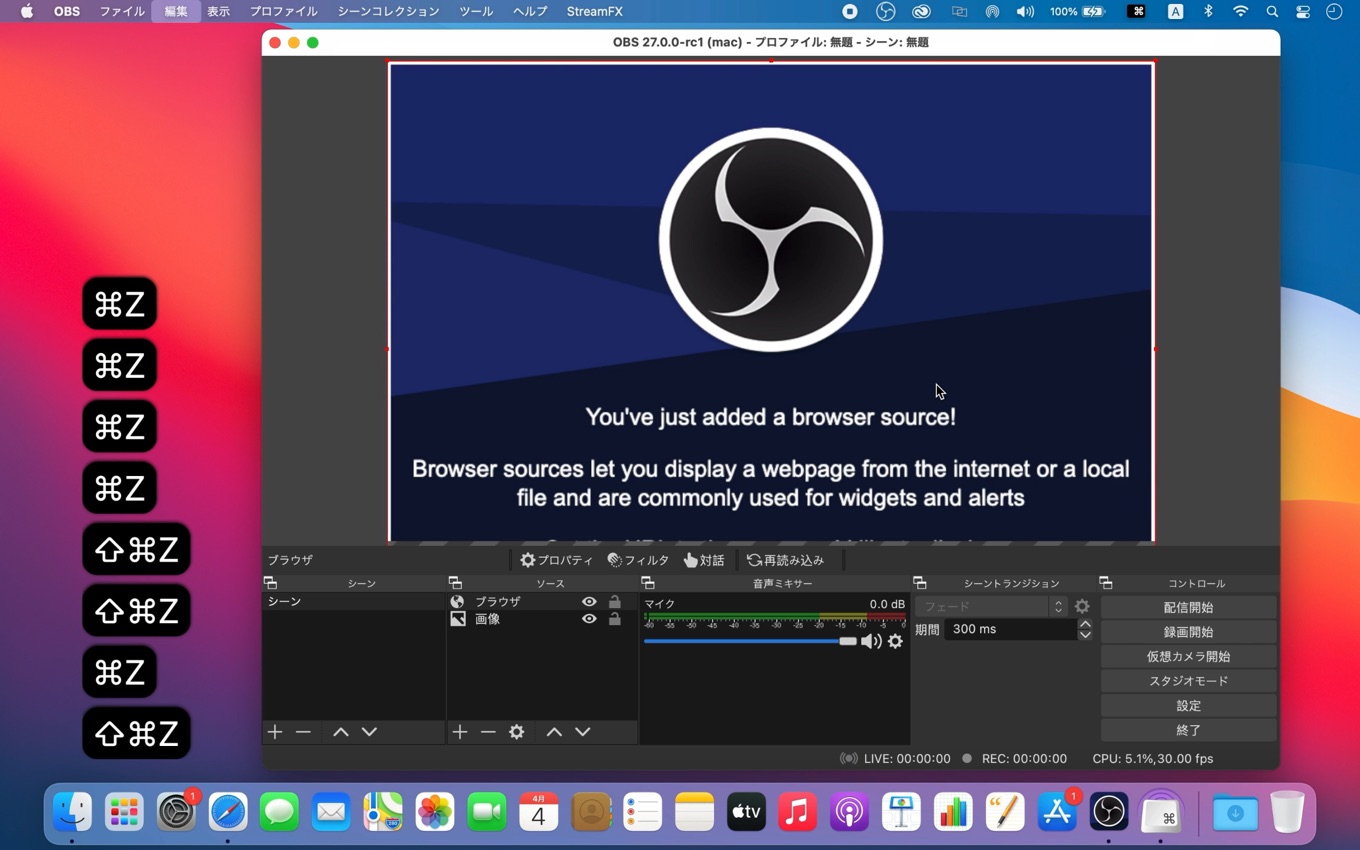Move the scene down with the down arrow
Screen dimensions: 1360x850
pyautogui.click(x=369, y=732)
